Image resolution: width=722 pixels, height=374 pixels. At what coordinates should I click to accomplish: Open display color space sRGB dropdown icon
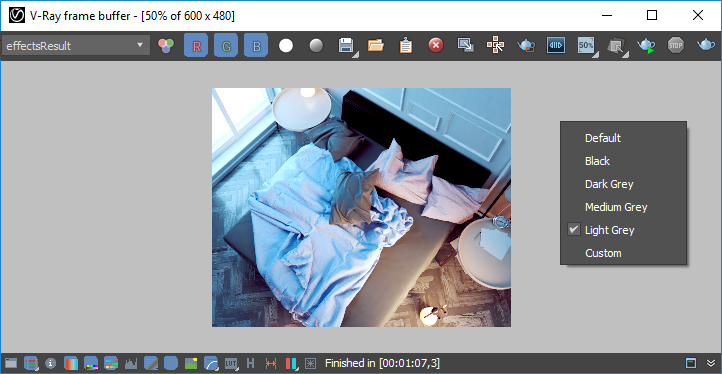coord(211,363)
